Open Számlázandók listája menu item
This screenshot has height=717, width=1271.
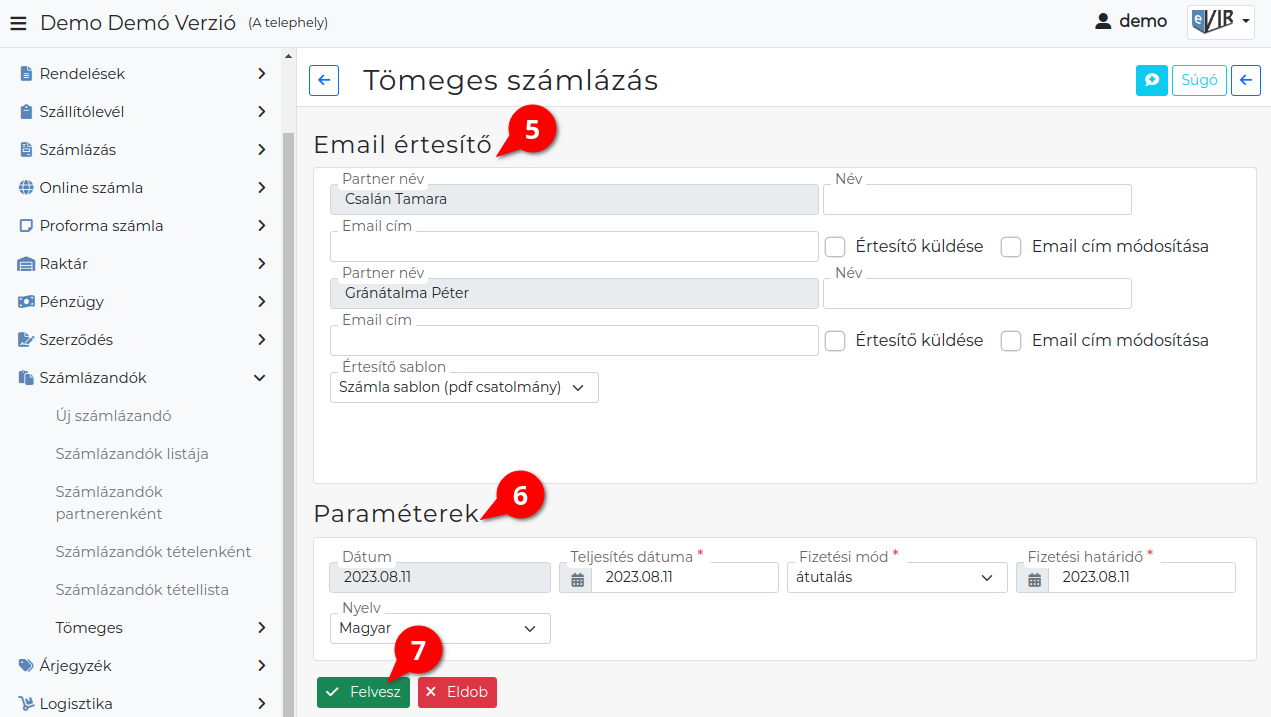[132, 454]
